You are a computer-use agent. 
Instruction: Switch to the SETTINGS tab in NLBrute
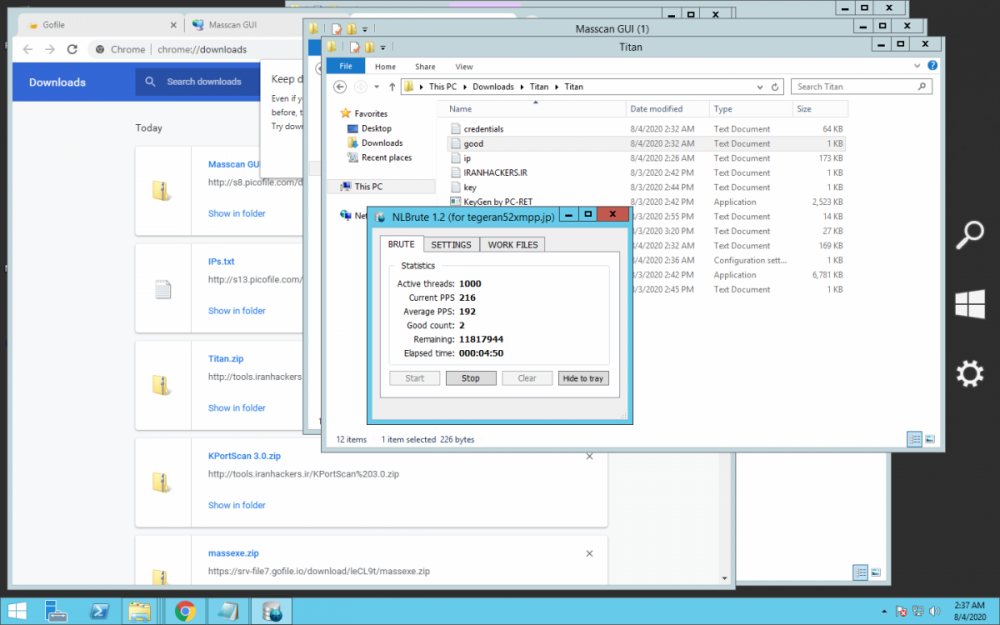point(451,244)
